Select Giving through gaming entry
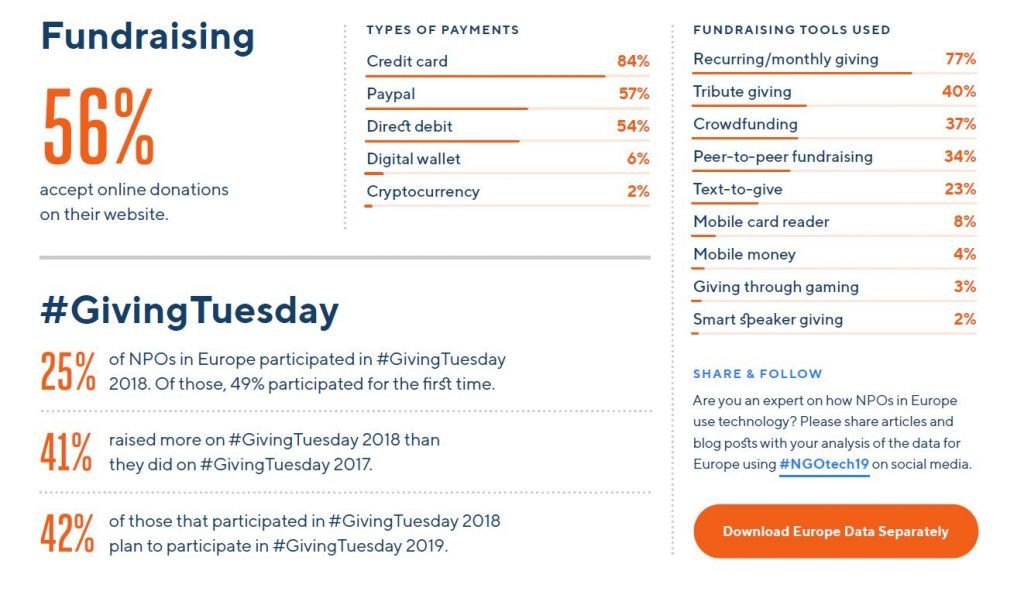This screenshot has height=595, width=1024. (834, 287)
